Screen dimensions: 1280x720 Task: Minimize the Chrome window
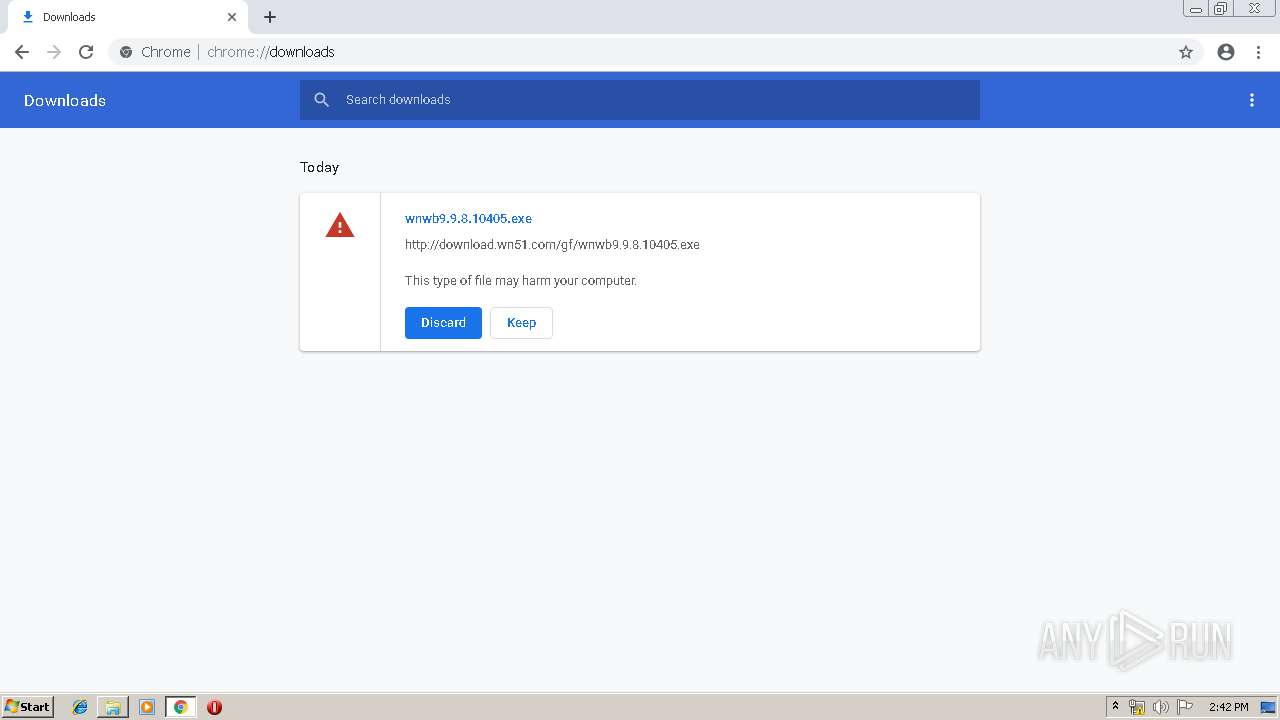[1195, 9]
